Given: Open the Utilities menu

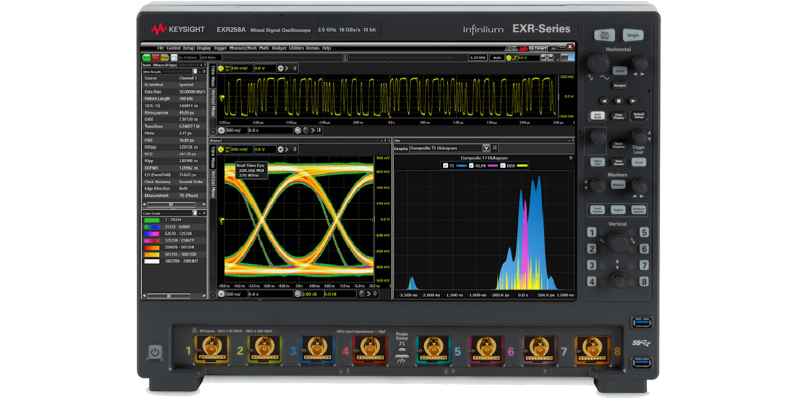Looking at the screenshot, I should (296, 47).
